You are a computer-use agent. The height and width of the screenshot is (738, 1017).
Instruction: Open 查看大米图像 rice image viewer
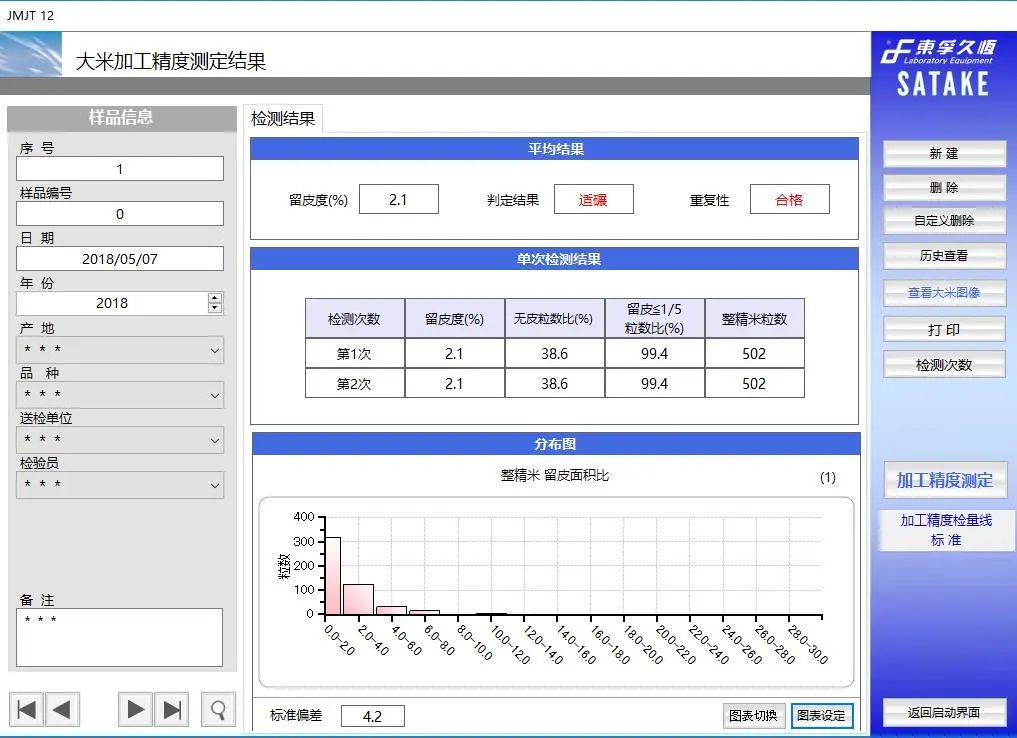tap(944, 292)
